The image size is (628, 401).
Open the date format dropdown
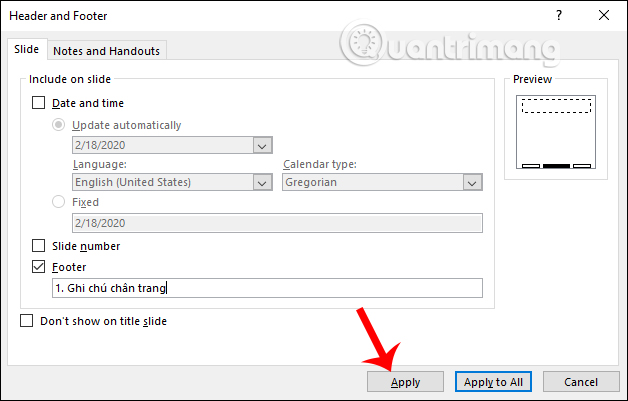pos(263,145)
